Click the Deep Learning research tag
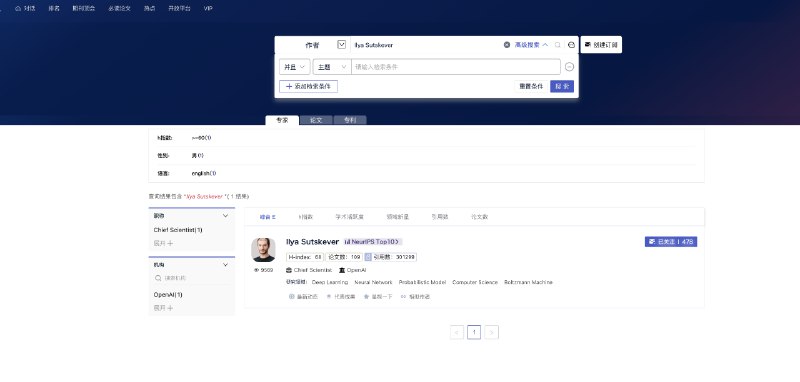 pyautogui.click(x=330, y=282)
